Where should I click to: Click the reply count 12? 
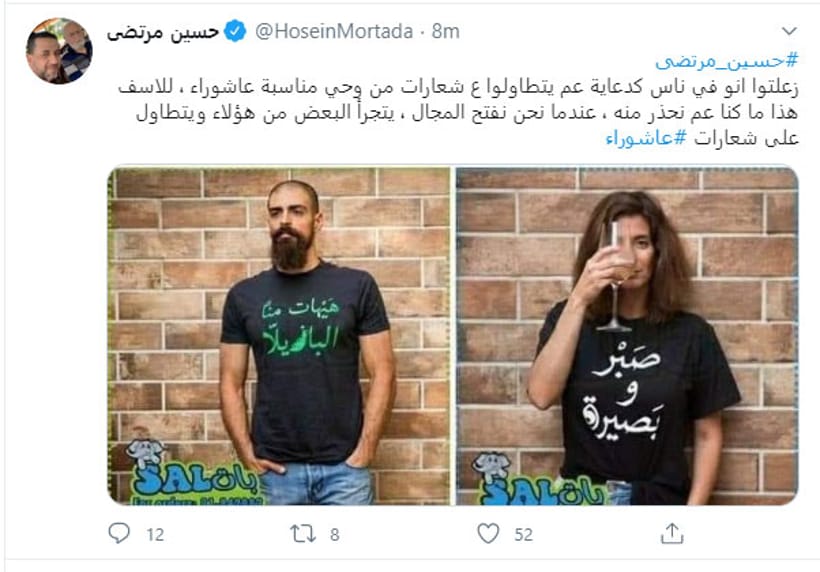pyautogui.click(x=155, y=534)
